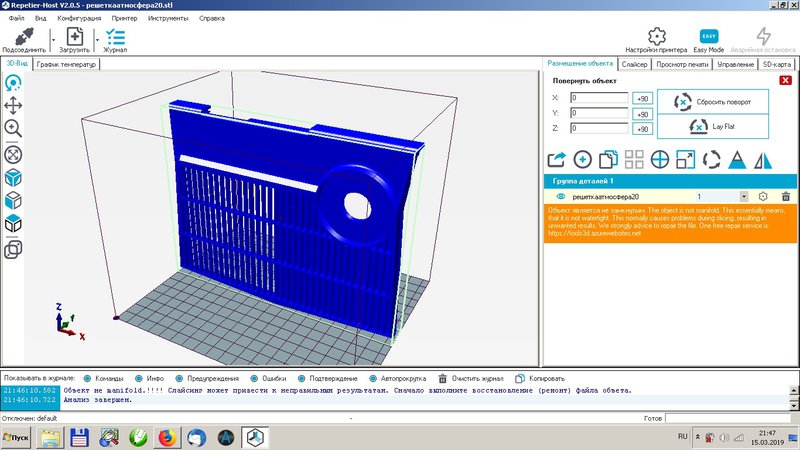Open the Инструменты menu

pyautogui.click(x=168, y=18)
